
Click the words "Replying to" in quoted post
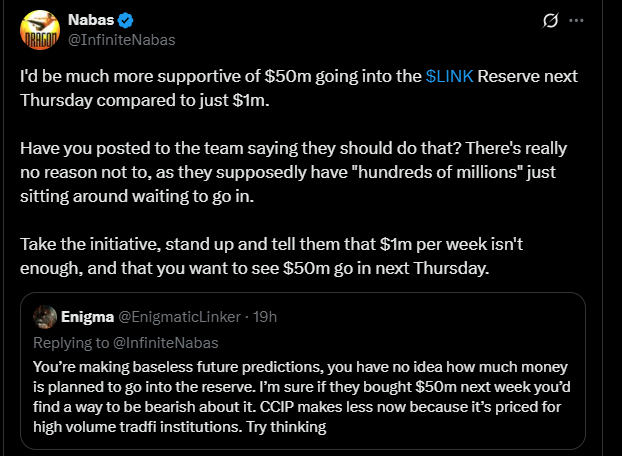(x=71, y=343)
